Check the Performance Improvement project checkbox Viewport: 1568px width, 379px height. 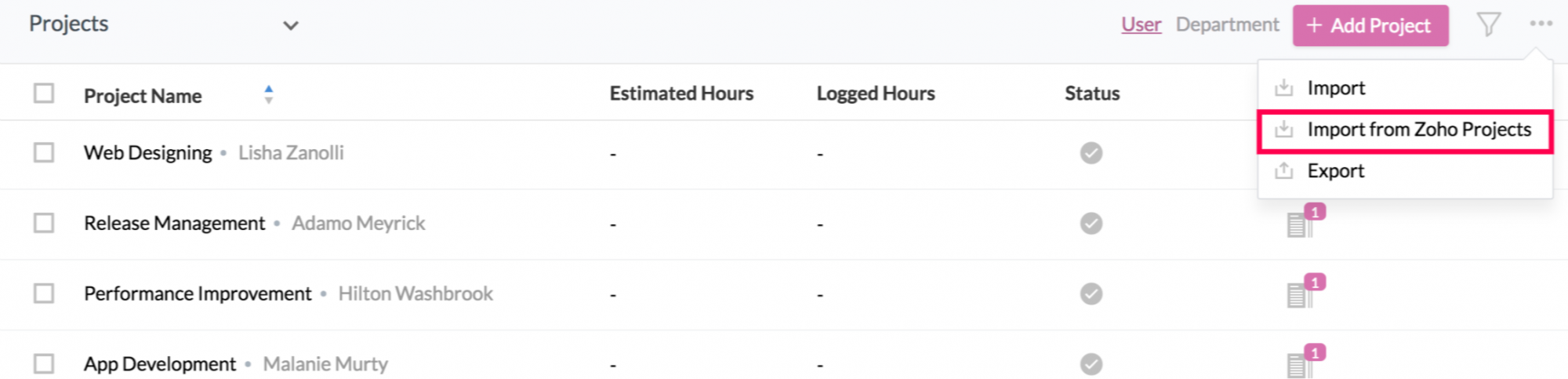click(44, 293)
